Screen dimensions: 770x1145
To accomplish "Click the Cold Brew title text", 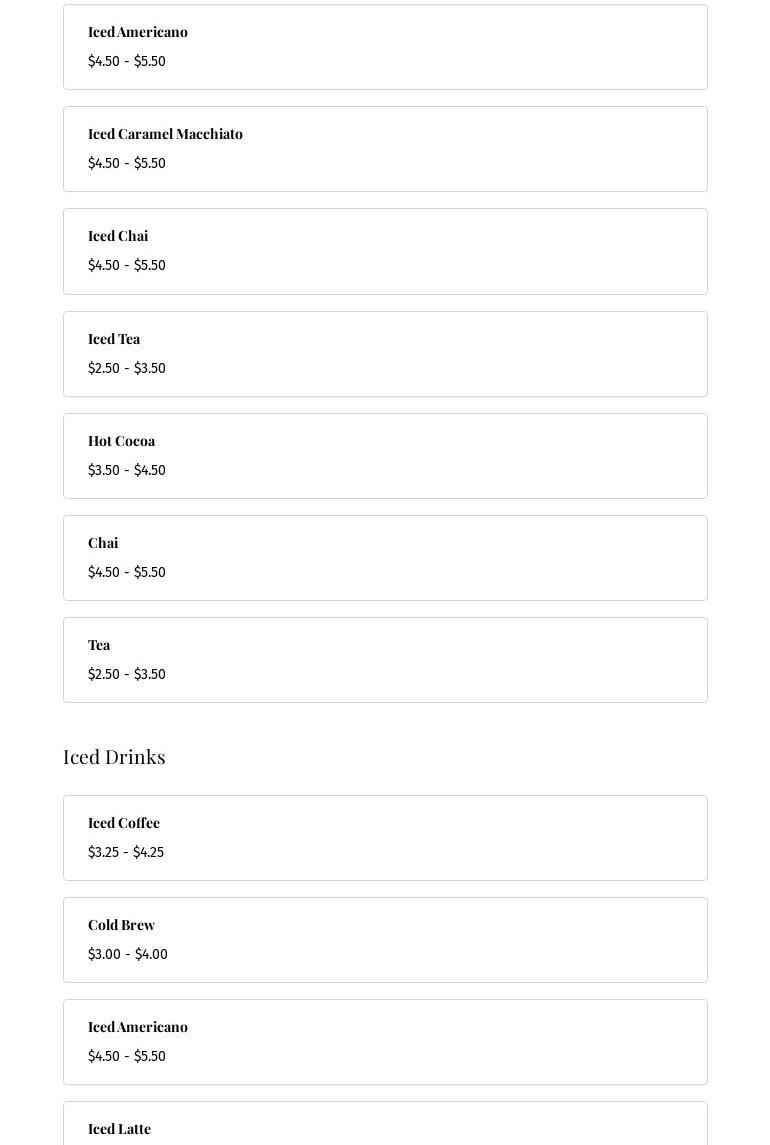I will click(121, 925).
